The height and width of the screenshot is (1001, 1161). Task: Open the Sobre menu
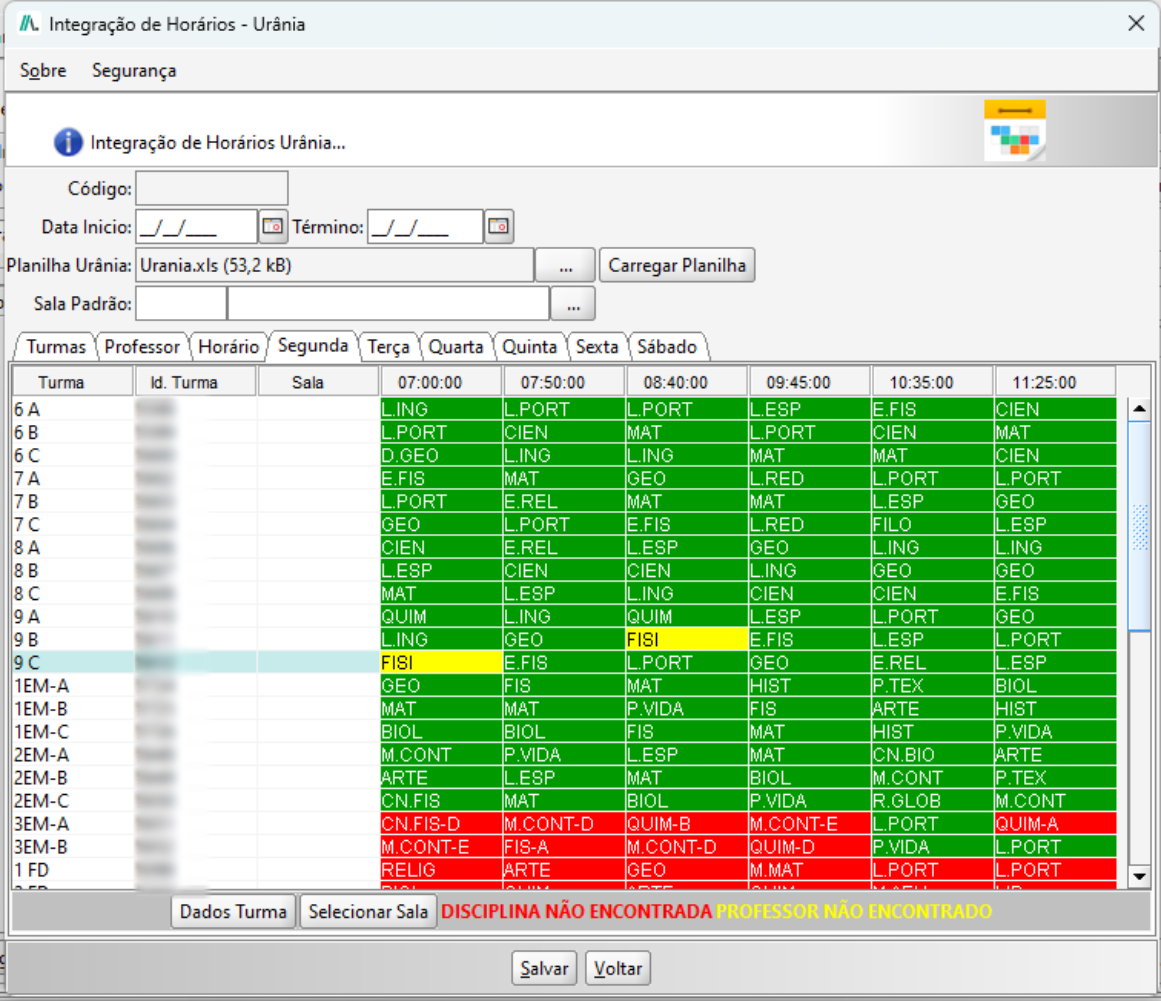pos(43,70)
